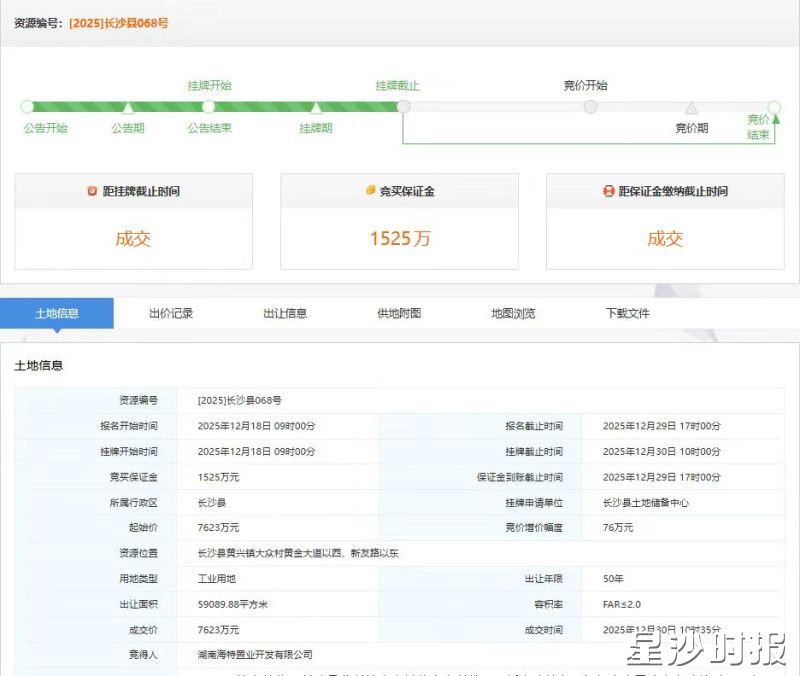This screenshot has width=800, height=676.
Task: Click the 挂牌截止 node on the timeline
Action: (x=402, y=106)
